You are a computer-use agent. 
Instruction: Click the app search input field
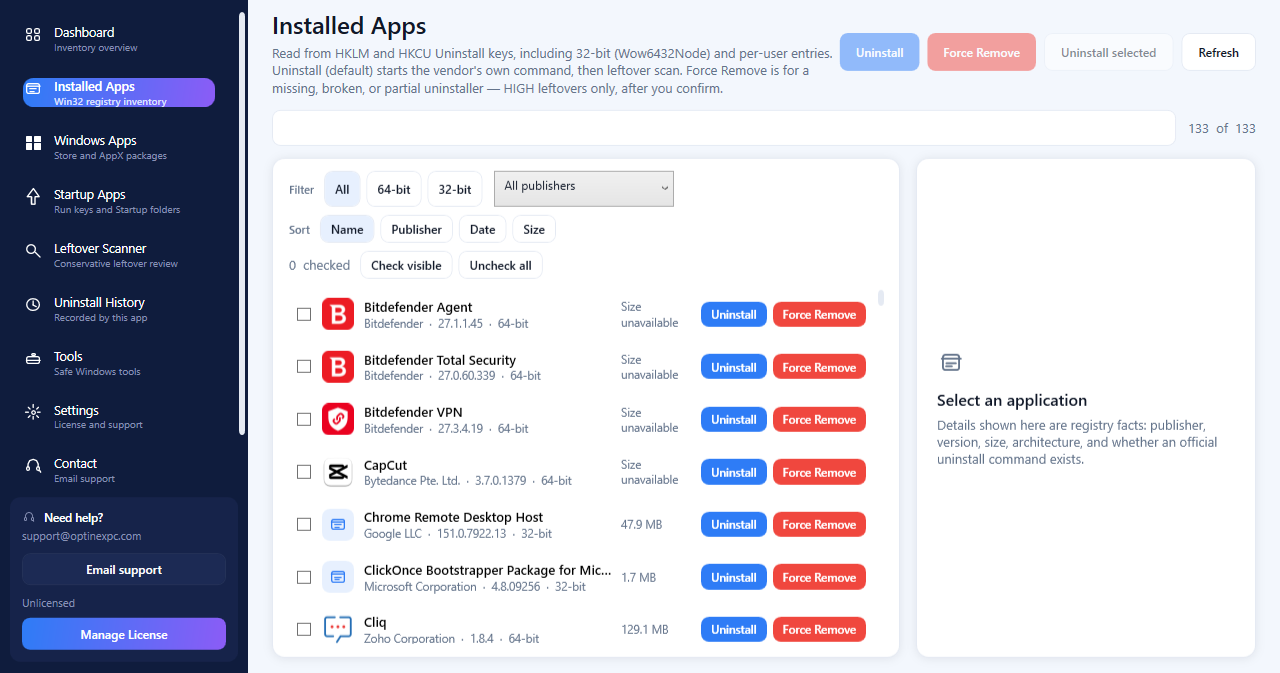[724, 128]
